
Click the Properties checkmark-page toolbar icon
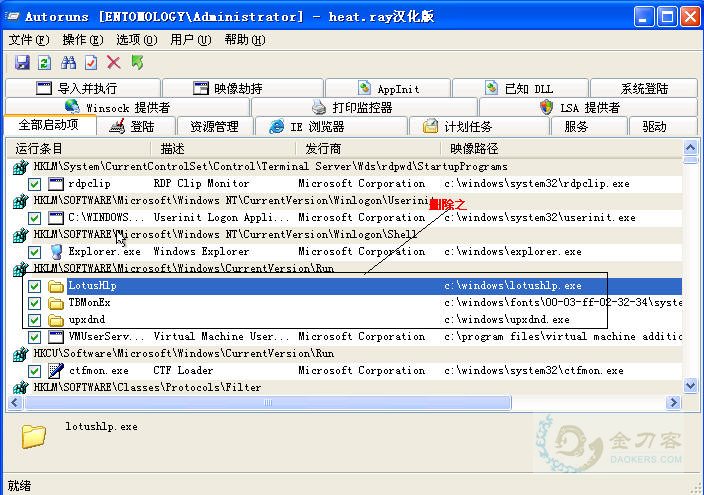(91, 62)
